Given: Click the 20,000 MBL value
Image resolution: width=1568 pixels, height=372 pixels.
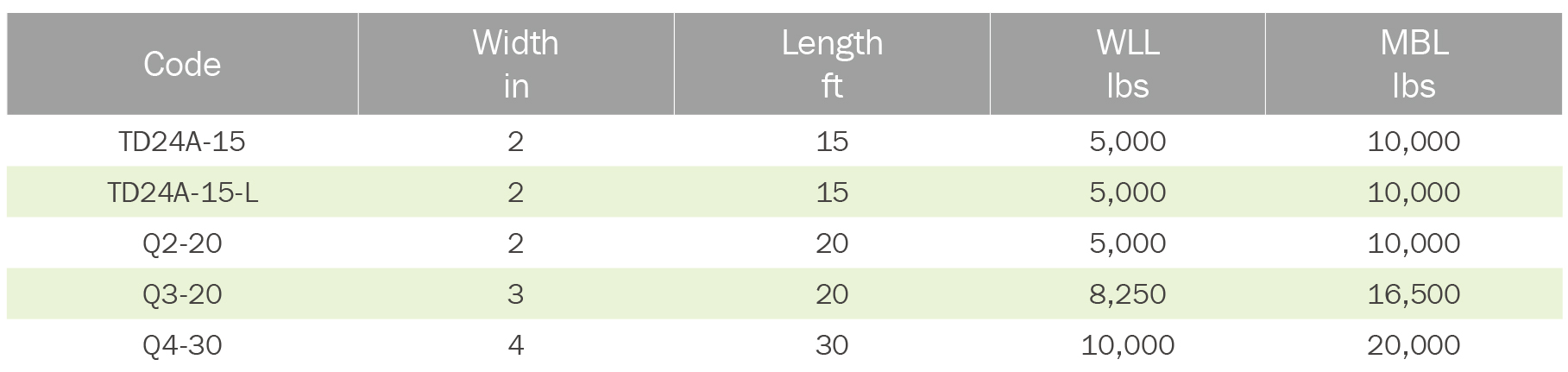Looking at the screenshot, I should (x=1414, y=345).
